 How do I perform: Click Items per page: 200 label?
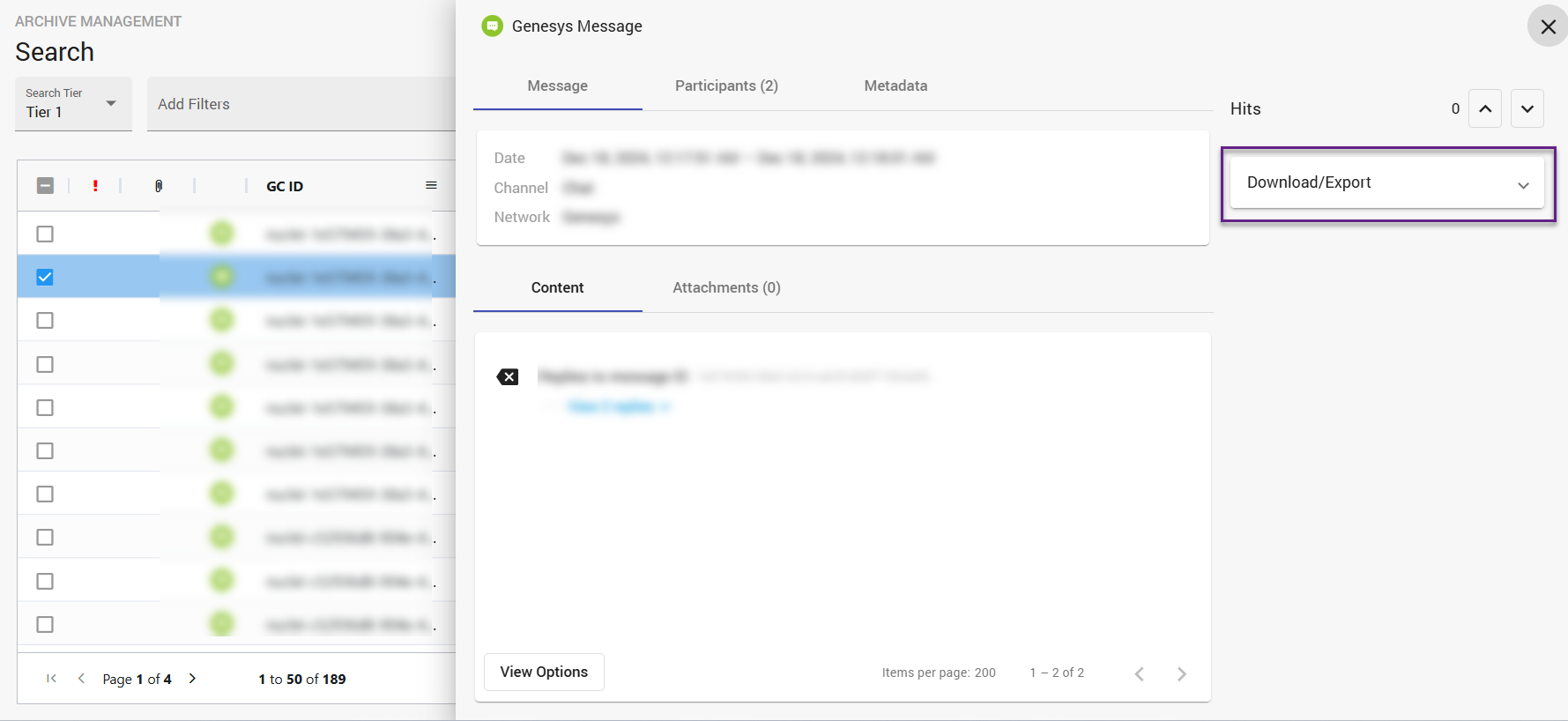click(939, 673)
